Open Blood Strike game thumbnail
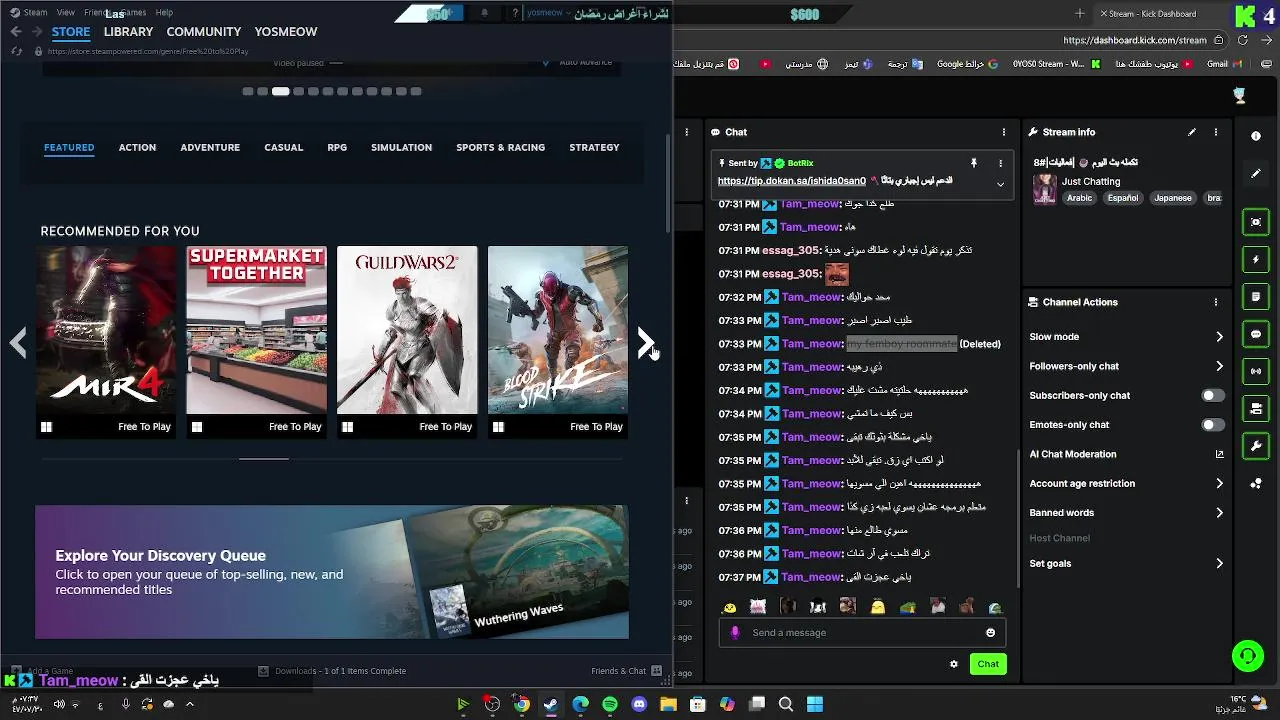The image size is (1280, 720). (558, 343)
